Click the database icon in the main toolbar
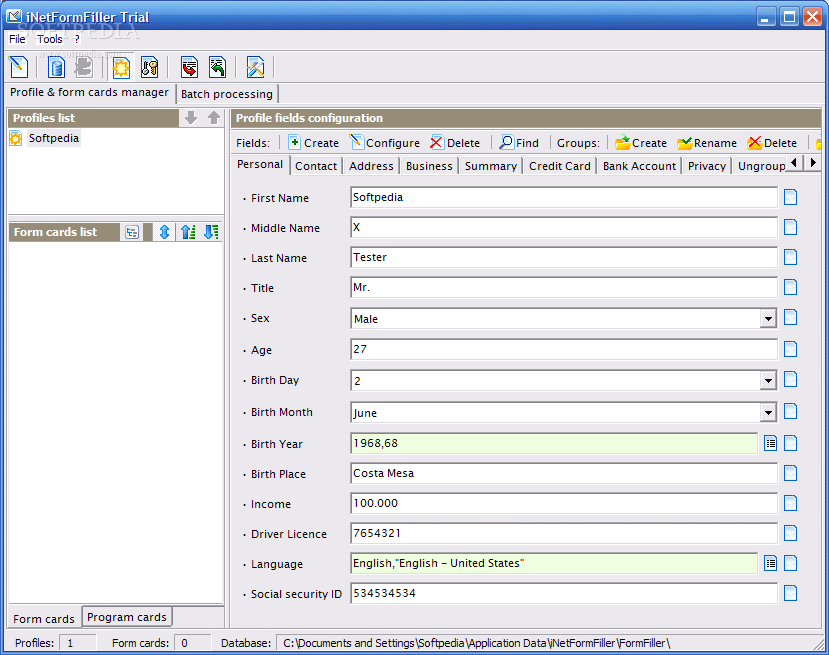This screenshot has width=829, height=655. (57, 67)
